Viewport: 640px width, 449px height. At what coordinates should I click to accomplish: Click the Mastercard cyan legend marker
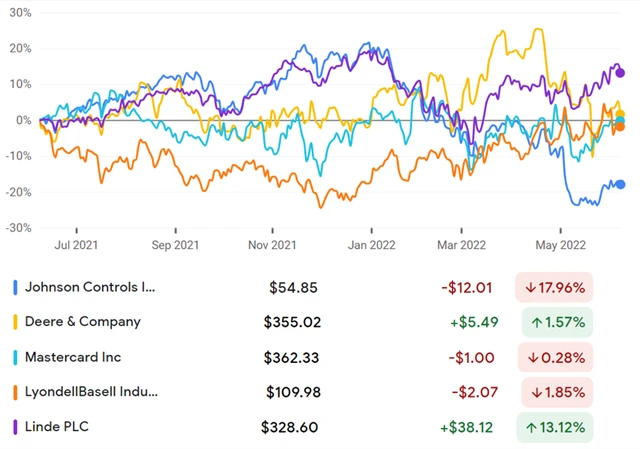tap(15, 357)
